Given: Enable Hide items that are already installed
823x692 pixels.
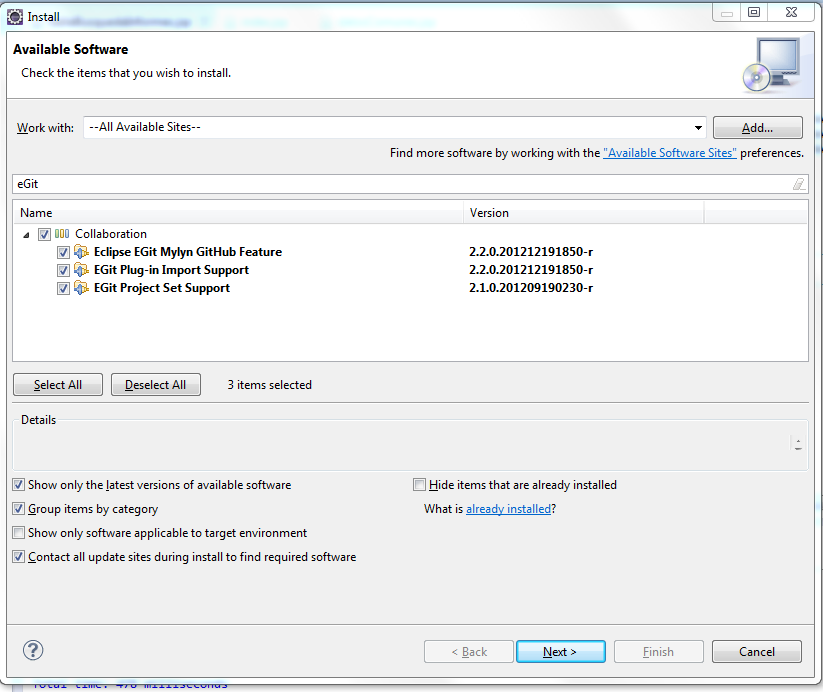Looking at the screenshot, I should click(420, 485).
